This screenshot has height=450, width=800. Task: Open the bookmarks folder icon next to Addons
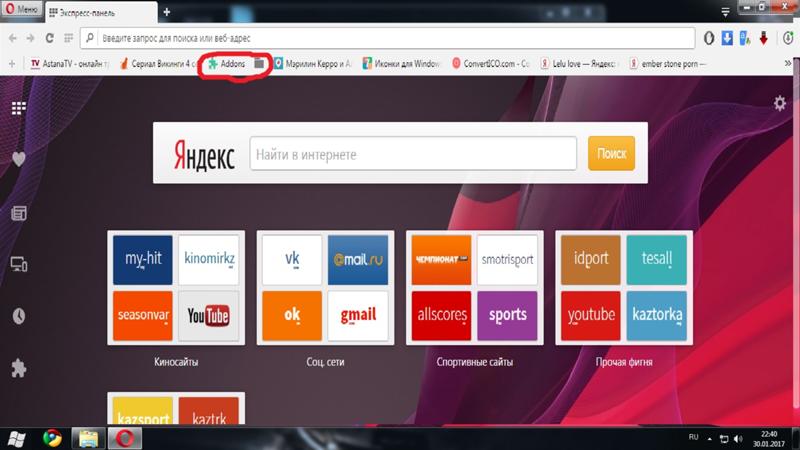(259, 64)
